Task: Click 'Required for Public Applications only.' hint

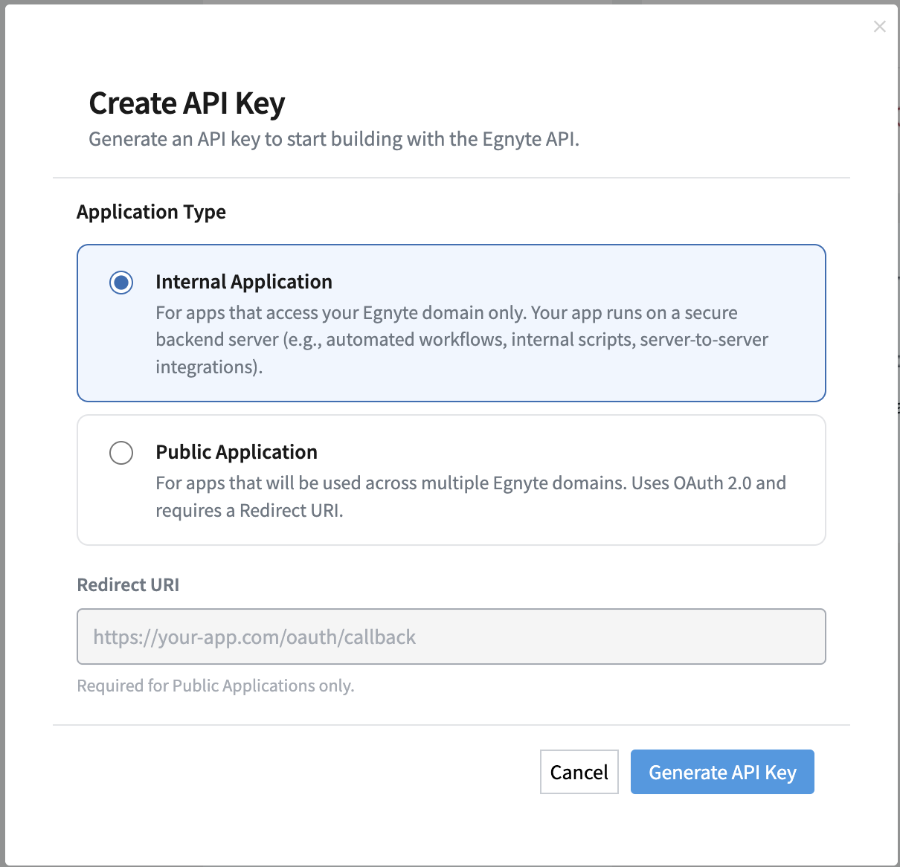Action: click(x=215, y=686)
